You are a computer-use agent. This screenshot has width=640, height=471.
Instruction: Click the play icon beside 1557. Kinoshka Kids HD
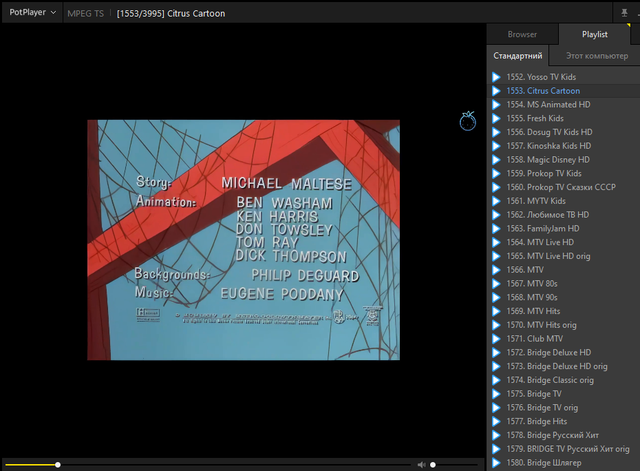(x=496, y=146)
